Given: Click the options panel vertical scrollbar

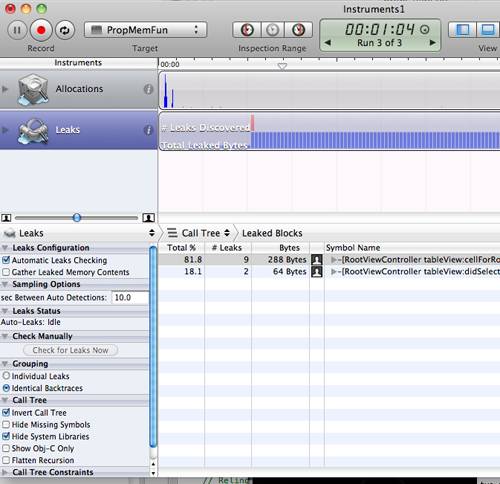Looking at the screenshot, I should [x=153, y=347].
